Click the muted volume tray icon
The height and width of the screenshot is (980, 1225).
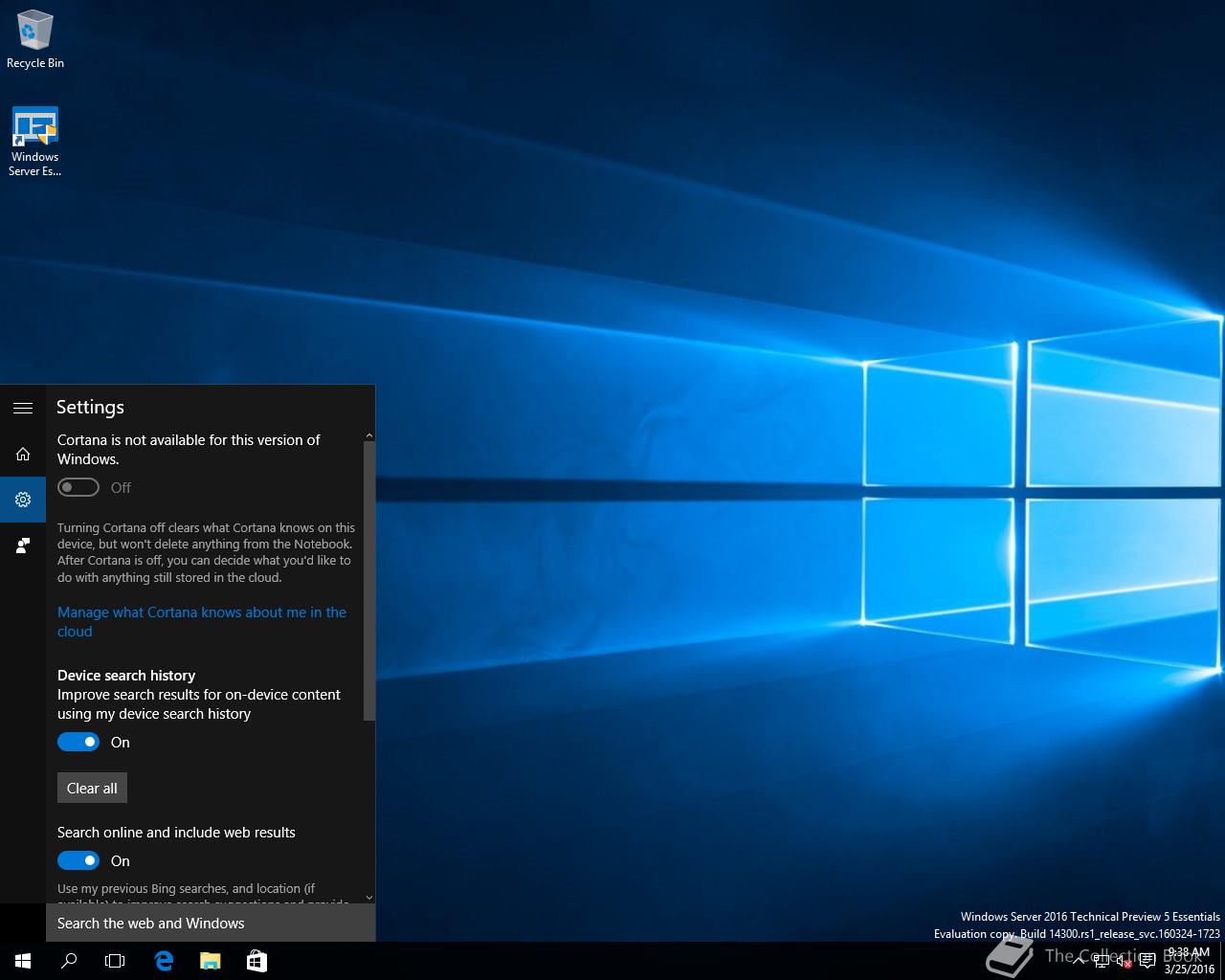tap(1125, 961)
